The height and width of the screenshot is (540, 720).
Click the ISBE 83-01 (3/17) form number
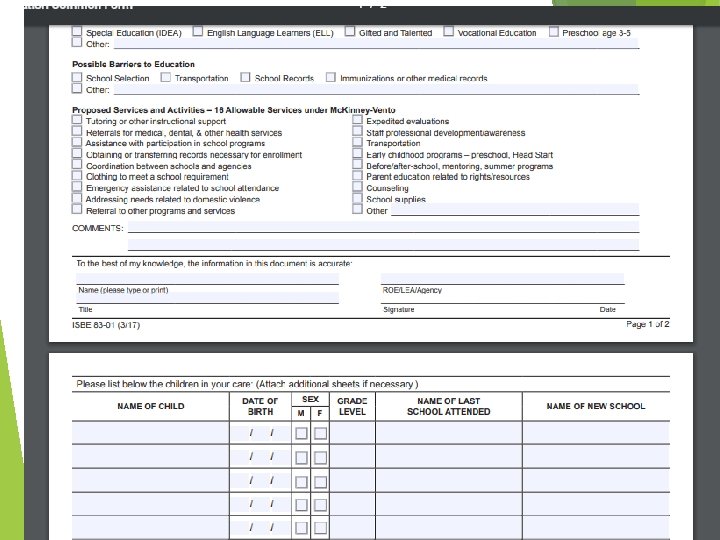pos(106,325)
